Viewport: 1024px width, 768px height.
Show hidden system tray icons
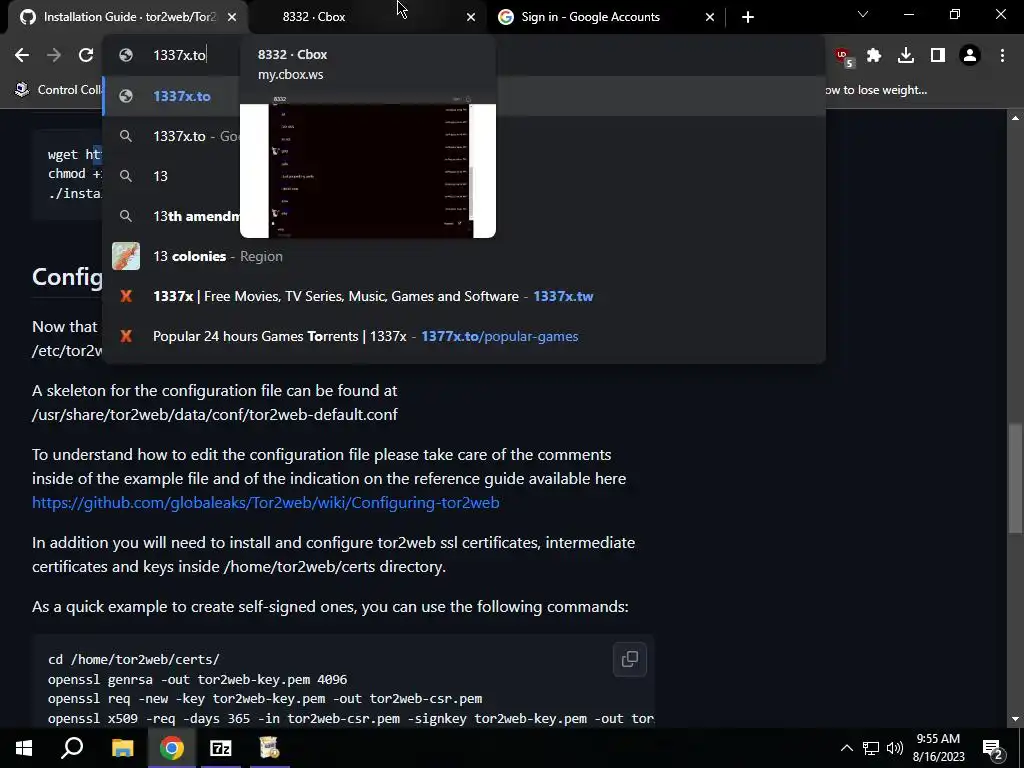(x=846, y=748)
